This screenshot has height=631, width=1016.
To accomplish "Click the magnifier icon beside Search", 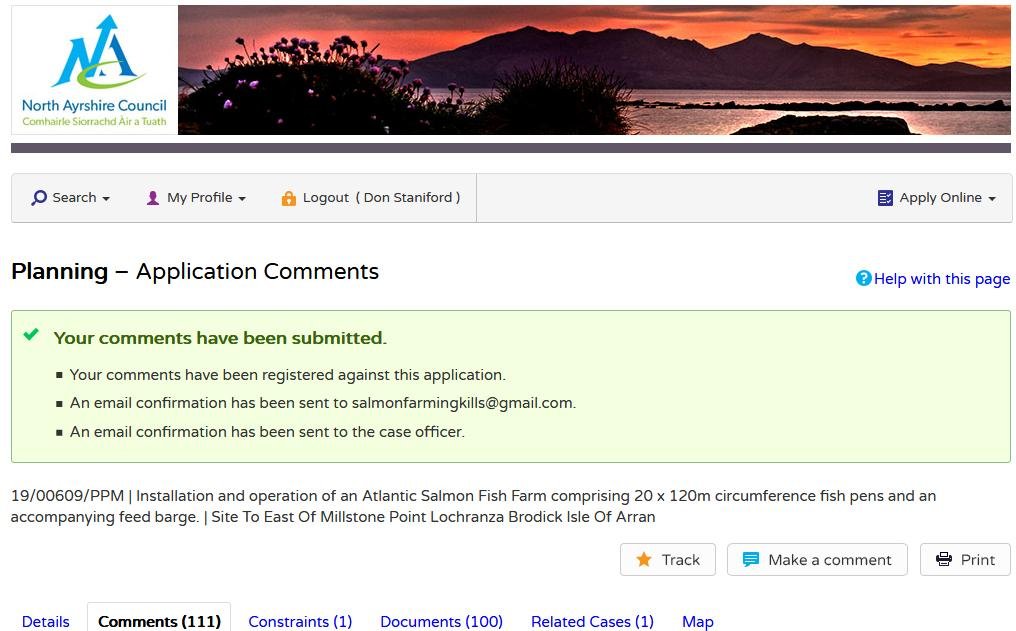I will (38, 197).
